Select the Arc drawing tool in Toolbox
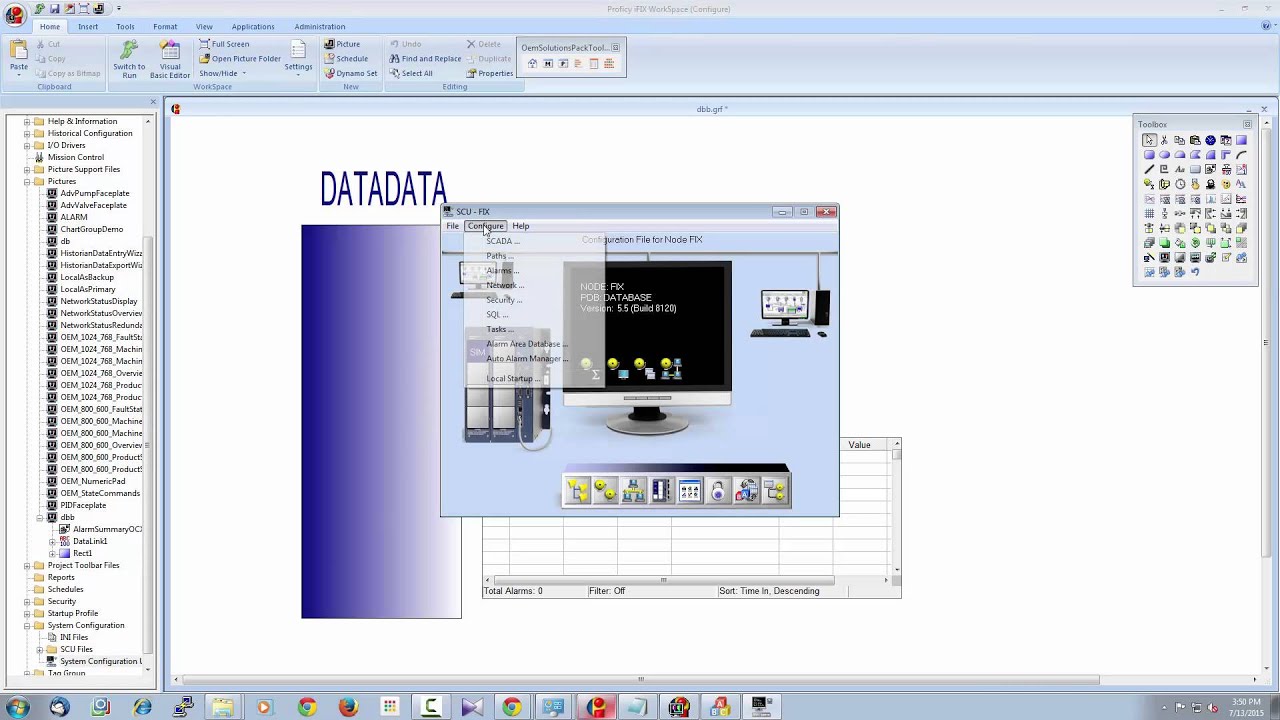Image resolution: width=1280 pixels, height=720 pixels. click(x=1241, y=155)
